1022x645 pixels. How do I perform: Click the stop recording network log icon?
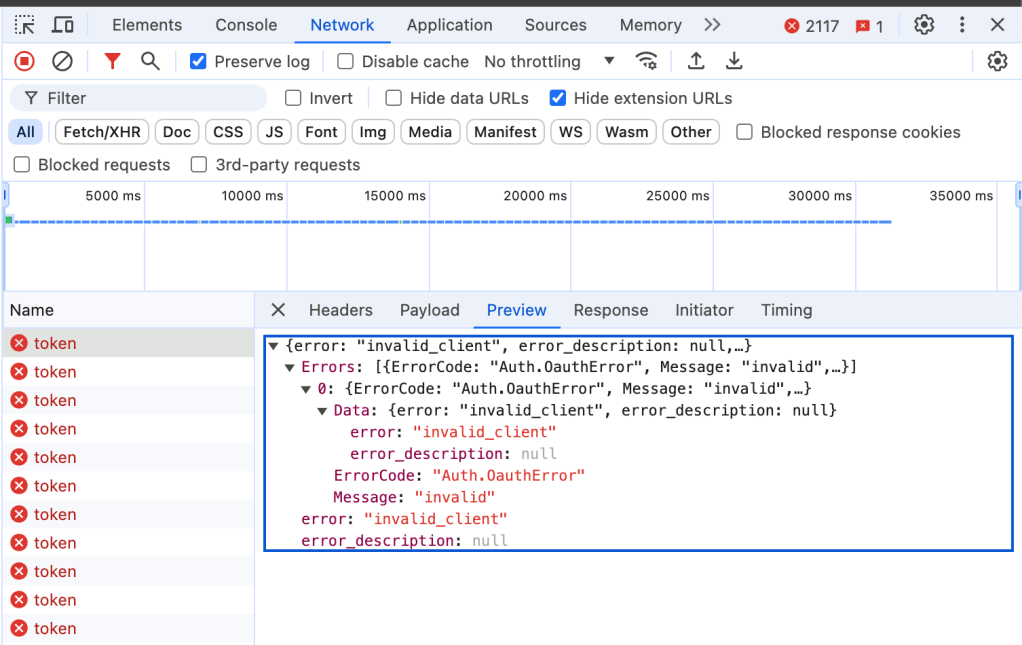25,62
